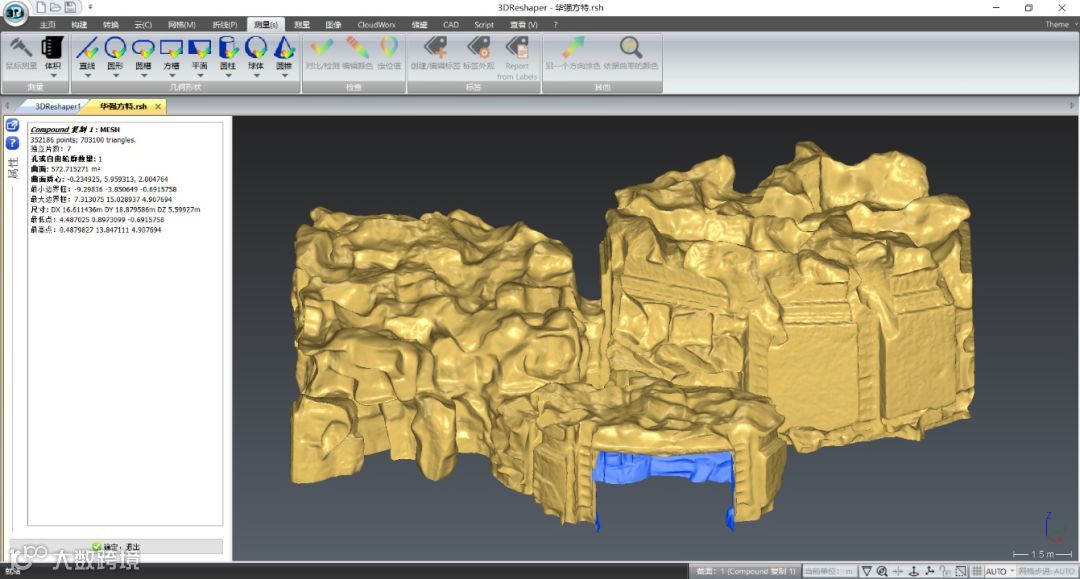Toggle the grid display icon in status bar
Image resolution: width=1080 pixels, height=579 pixels.
pyautogui.click(x=977, y=571)
